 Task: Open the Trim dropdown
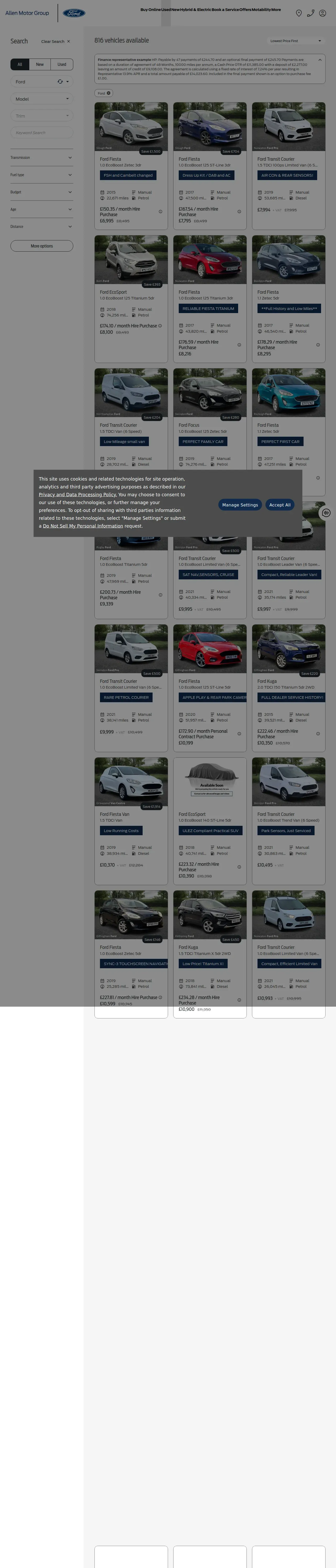41,116
